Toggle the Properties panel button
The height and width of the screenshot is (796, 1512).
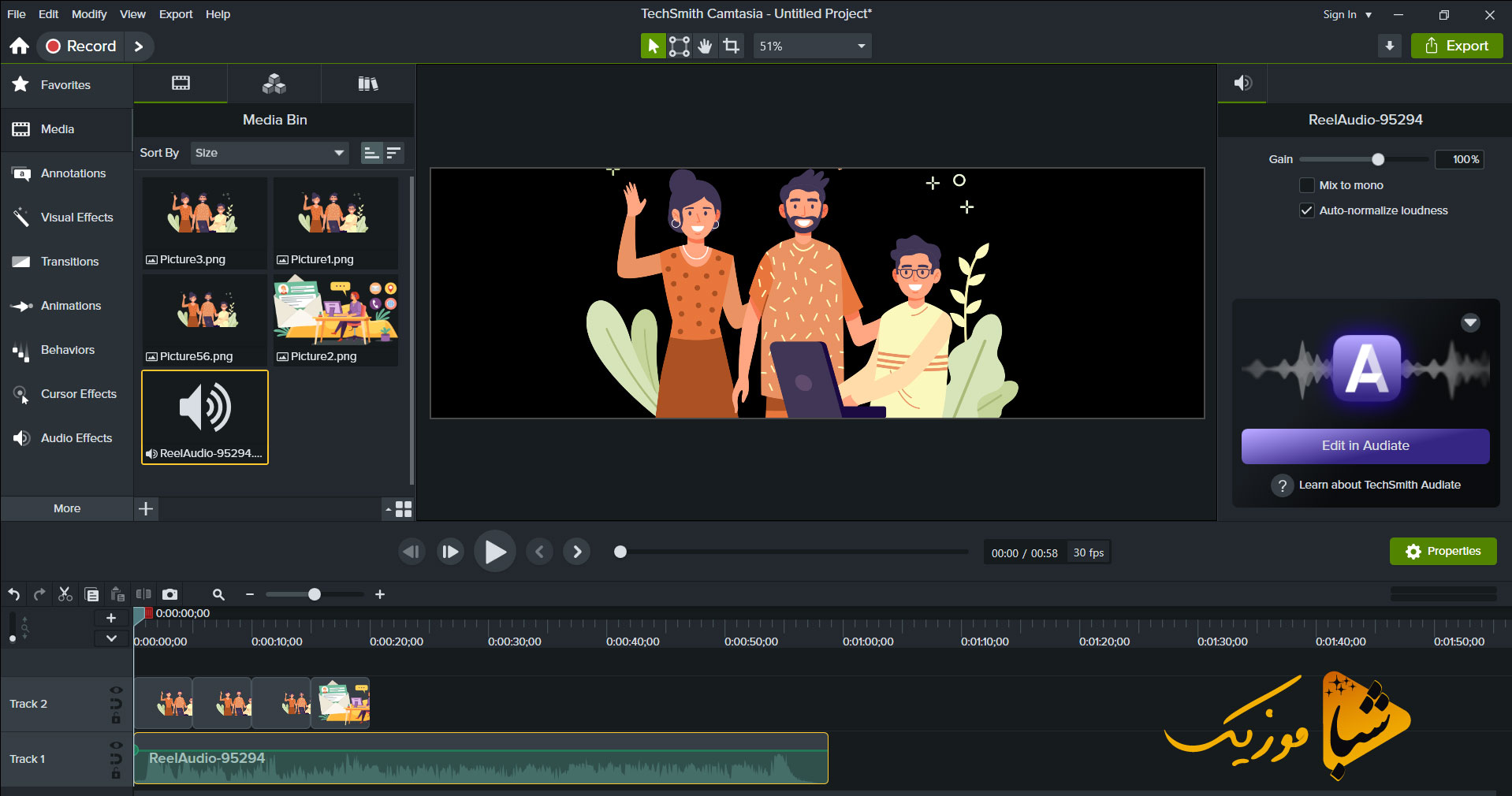tap(1443, 552)
